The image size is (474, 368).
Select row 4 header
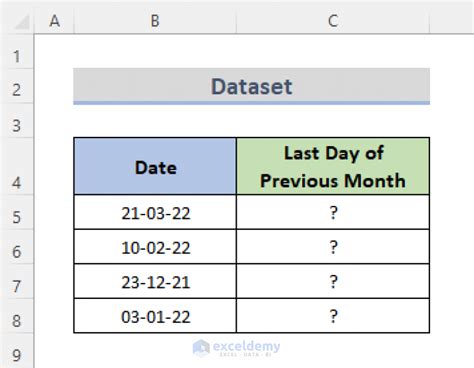tap(17, 166)
